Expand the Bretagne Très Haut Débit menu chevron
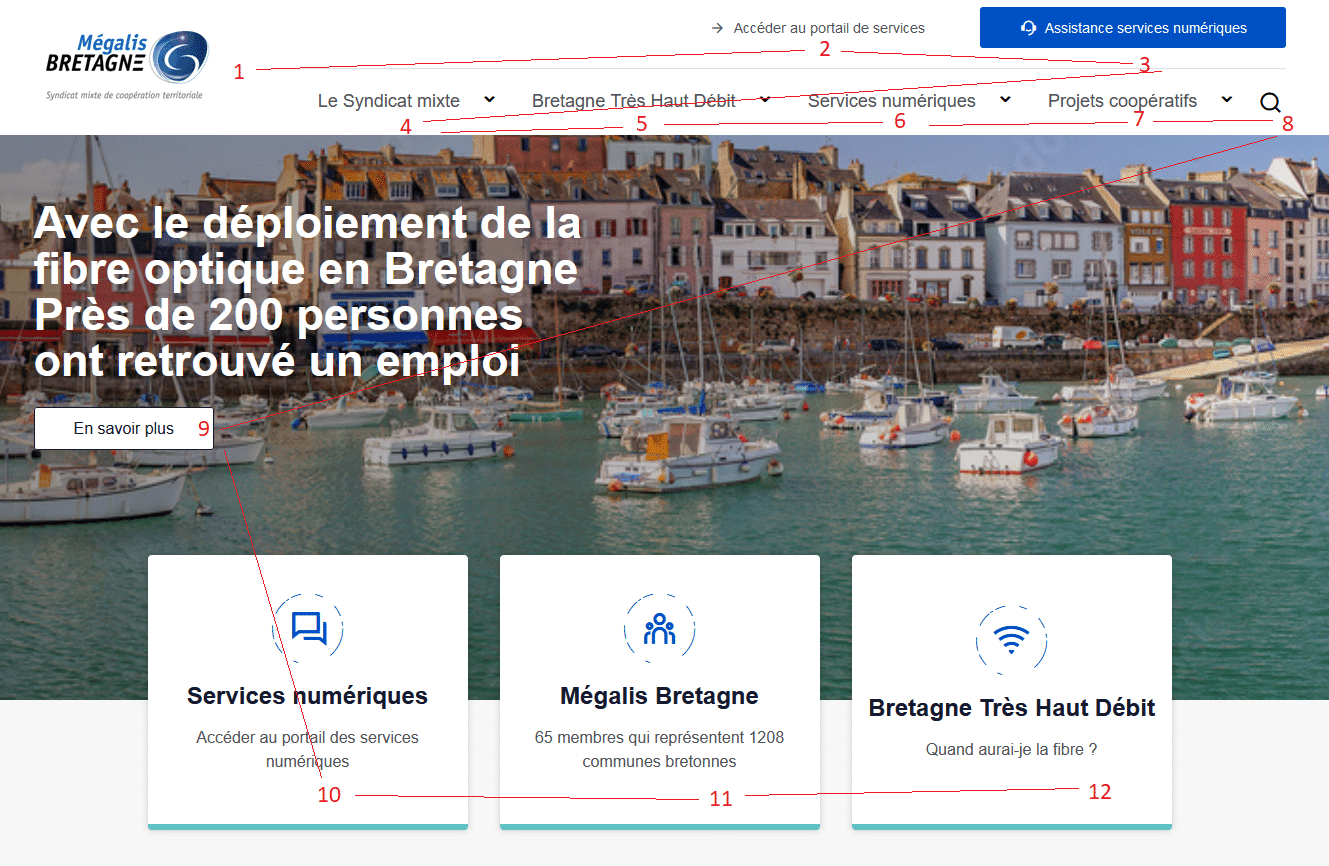The image size is (1329, 866). (x=765, y=99)
